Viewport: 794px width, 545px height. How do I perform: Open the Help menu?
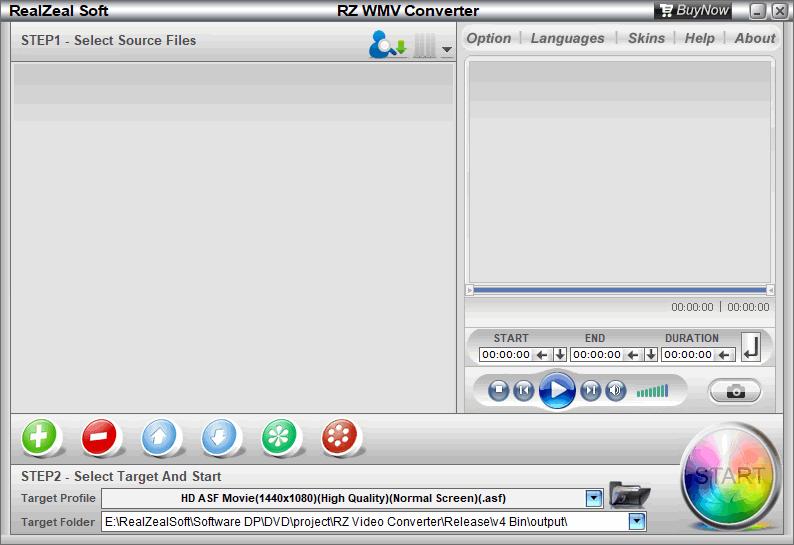699,38
